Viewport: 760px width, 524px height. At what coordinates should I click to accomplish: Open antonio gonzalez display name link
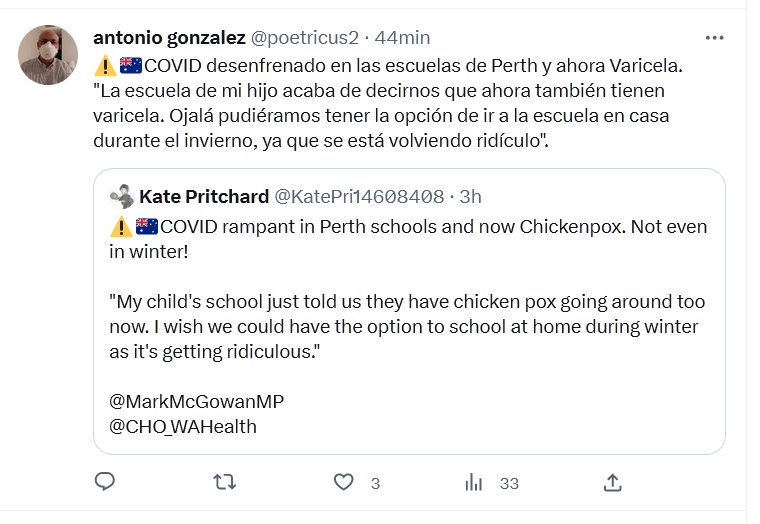pos(168,38)
